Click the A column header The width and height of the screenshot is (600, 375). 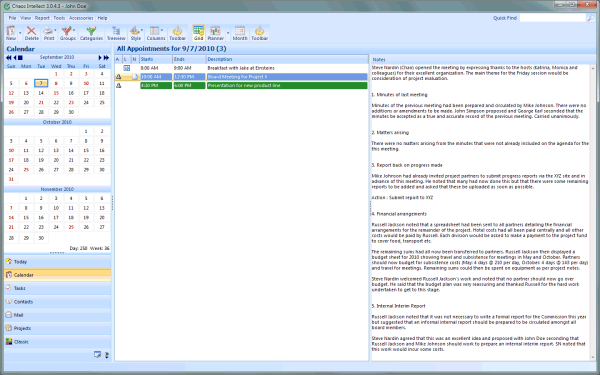[118, 59]
